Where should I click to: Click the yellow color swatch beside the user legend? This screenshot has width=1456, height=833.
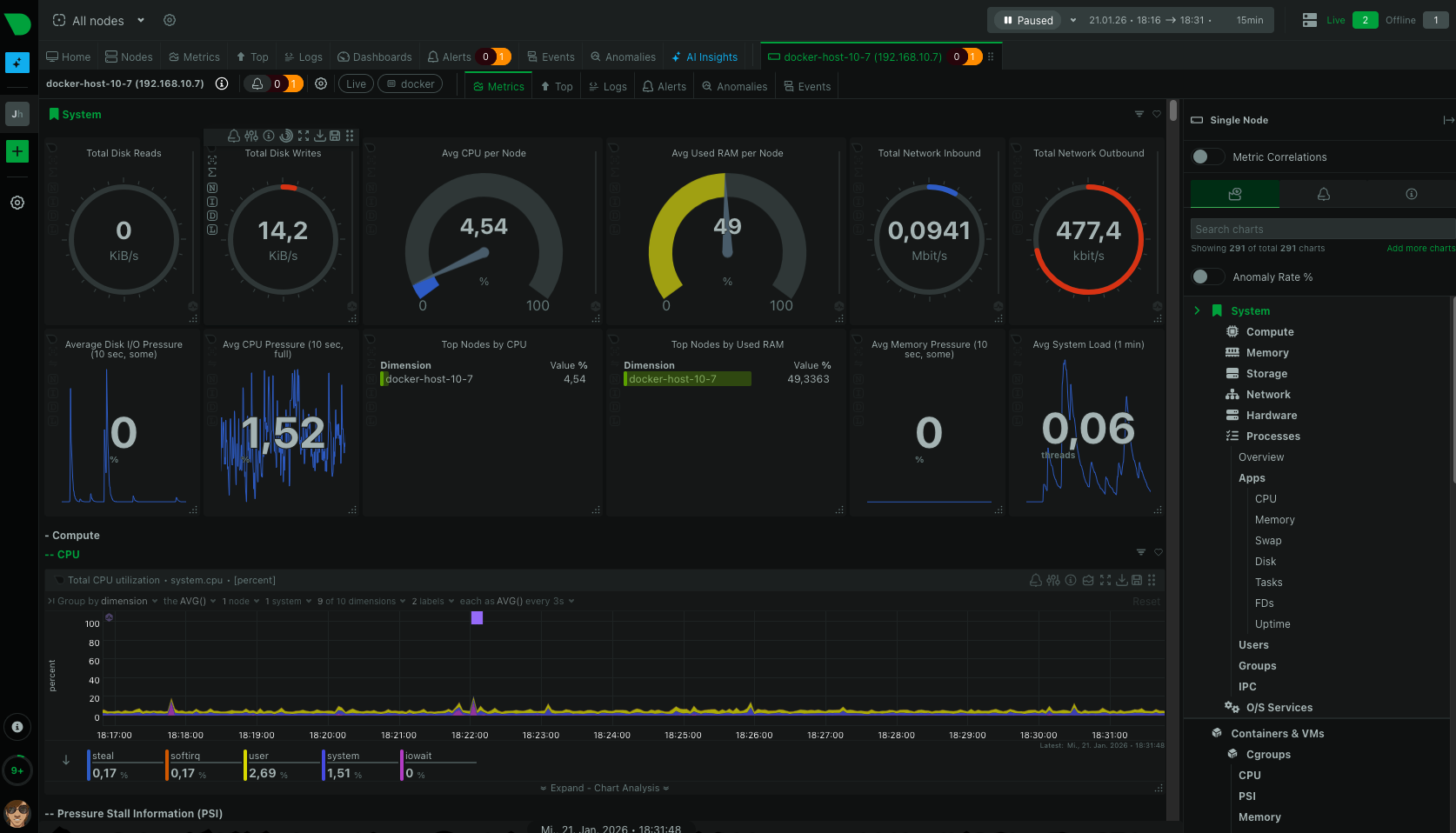244,763
